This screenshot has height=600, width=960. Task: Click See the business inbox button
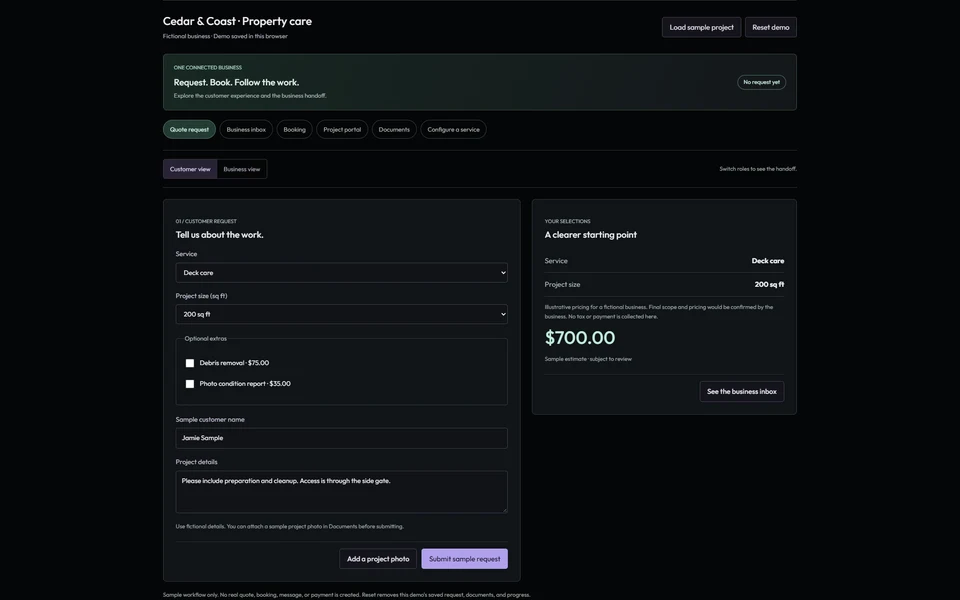[741, 391]
